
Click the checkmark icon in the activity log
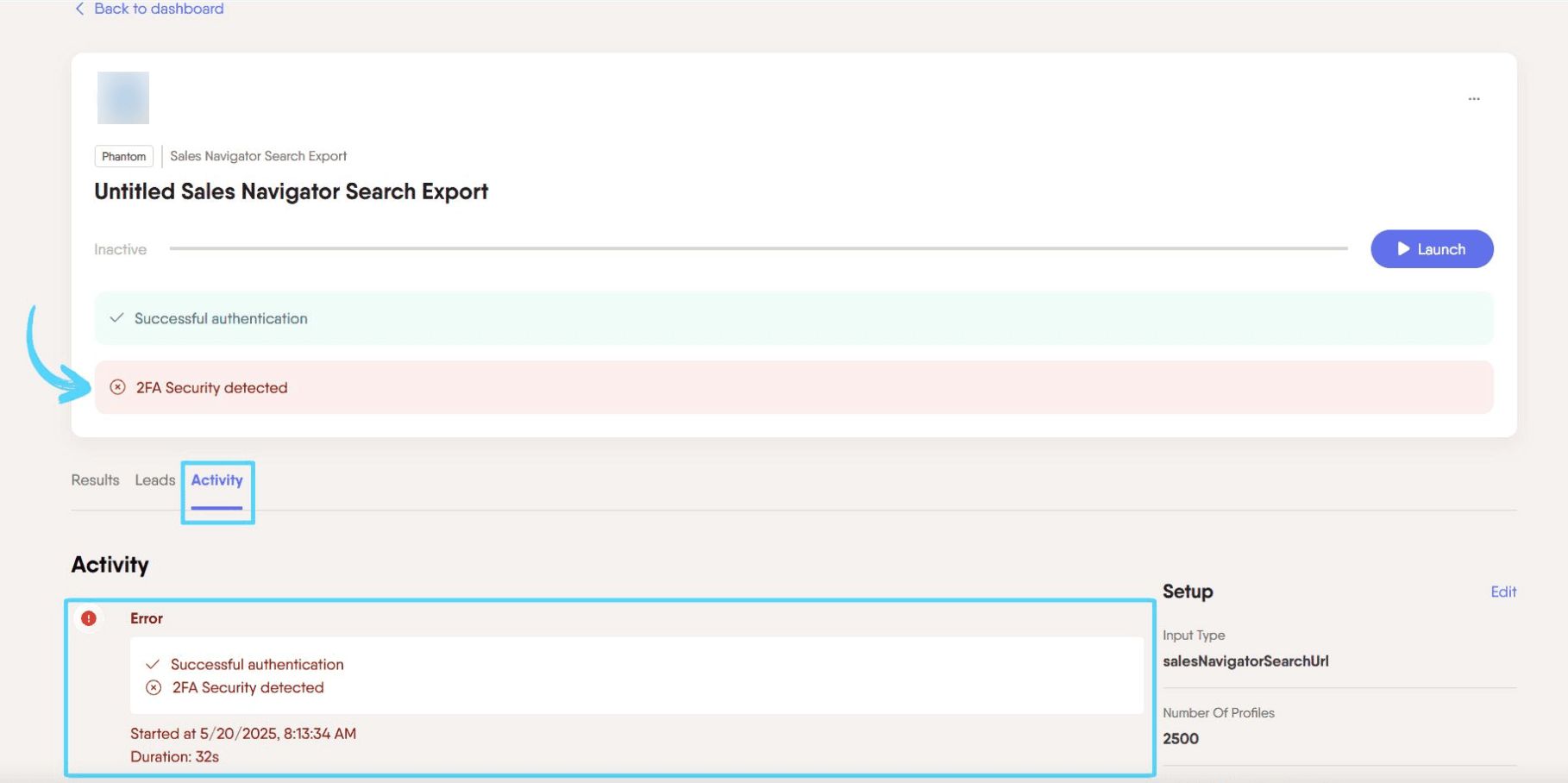[153, 664]
